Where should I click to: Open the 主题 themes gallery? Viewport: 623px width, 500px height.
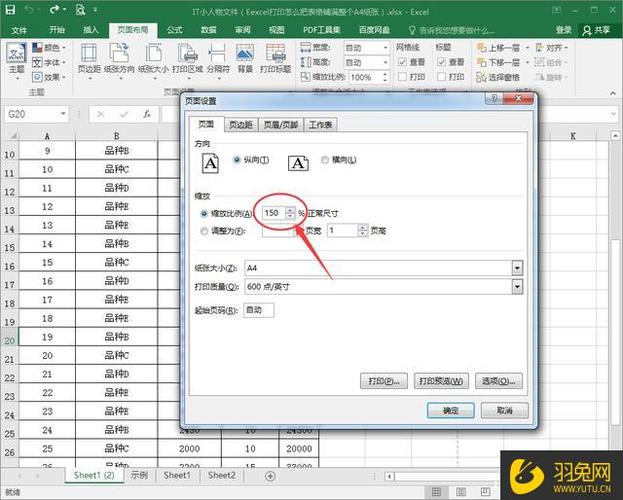click(x=16, y=60)
